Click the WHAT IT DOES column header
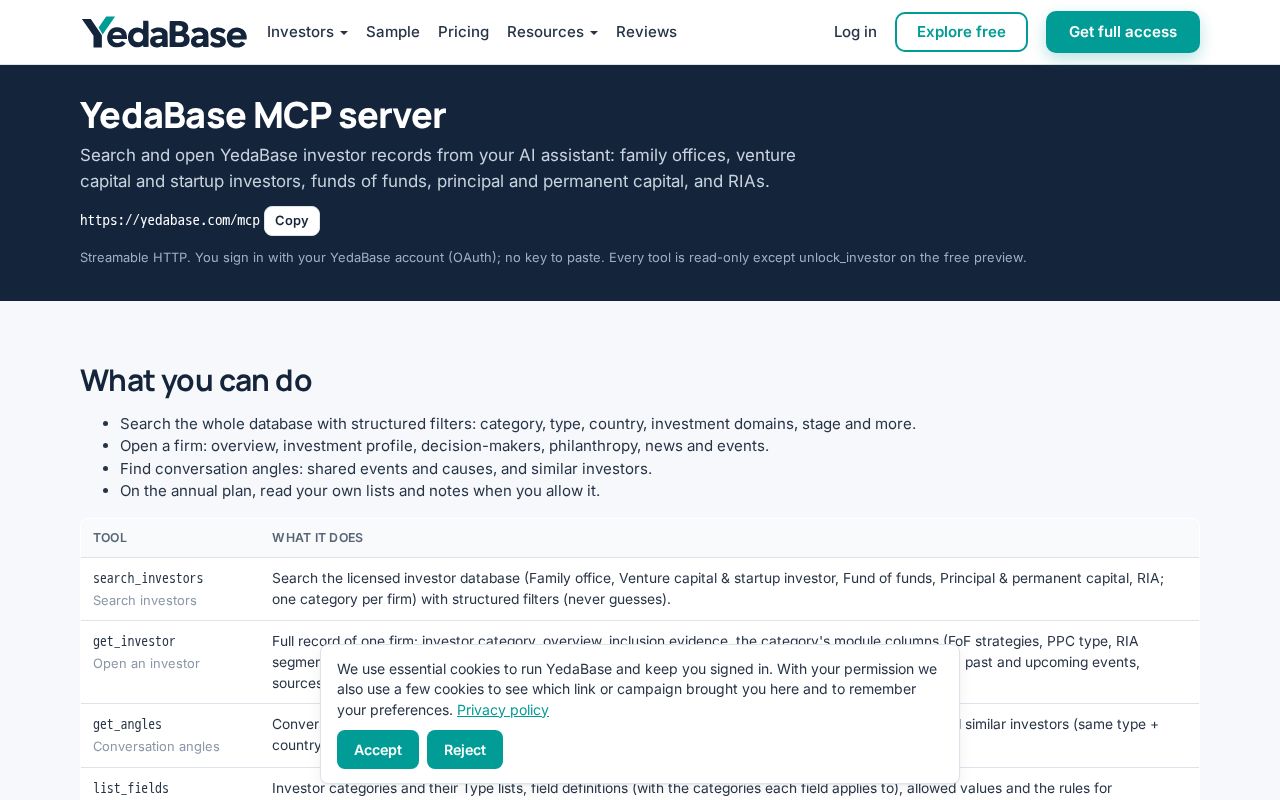 [x=317, y=538]
